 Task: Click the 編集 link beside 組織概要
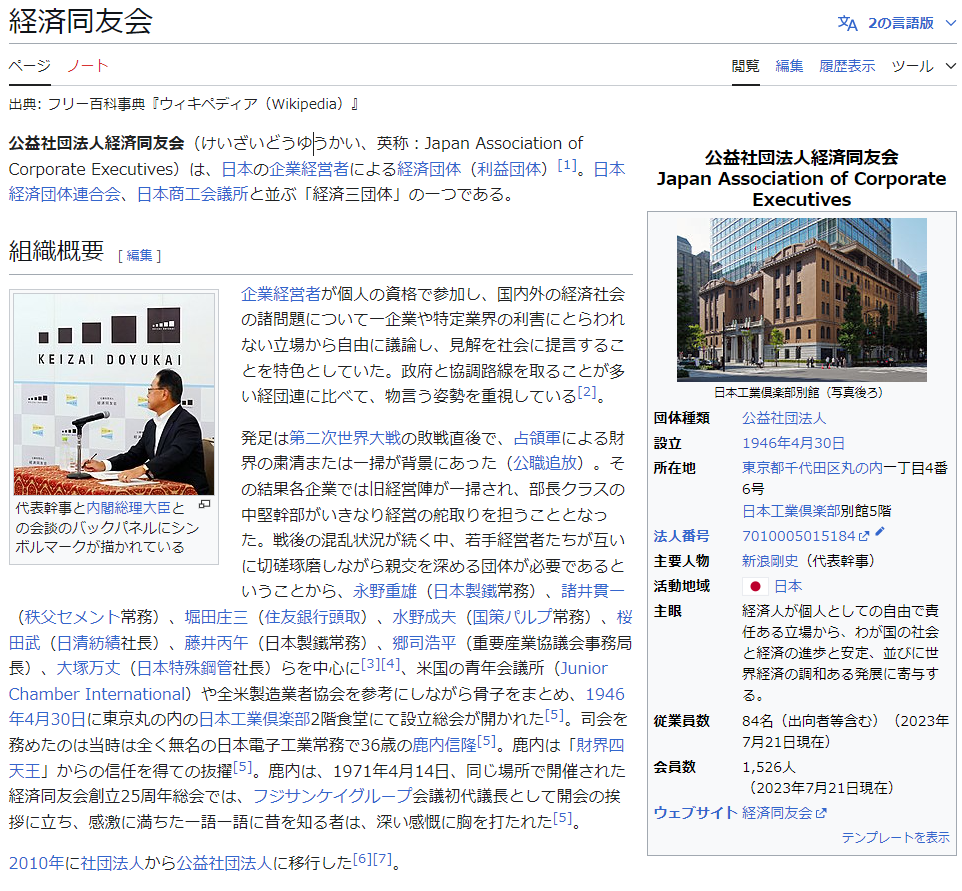pyautogui.click(x=139, y=255)
